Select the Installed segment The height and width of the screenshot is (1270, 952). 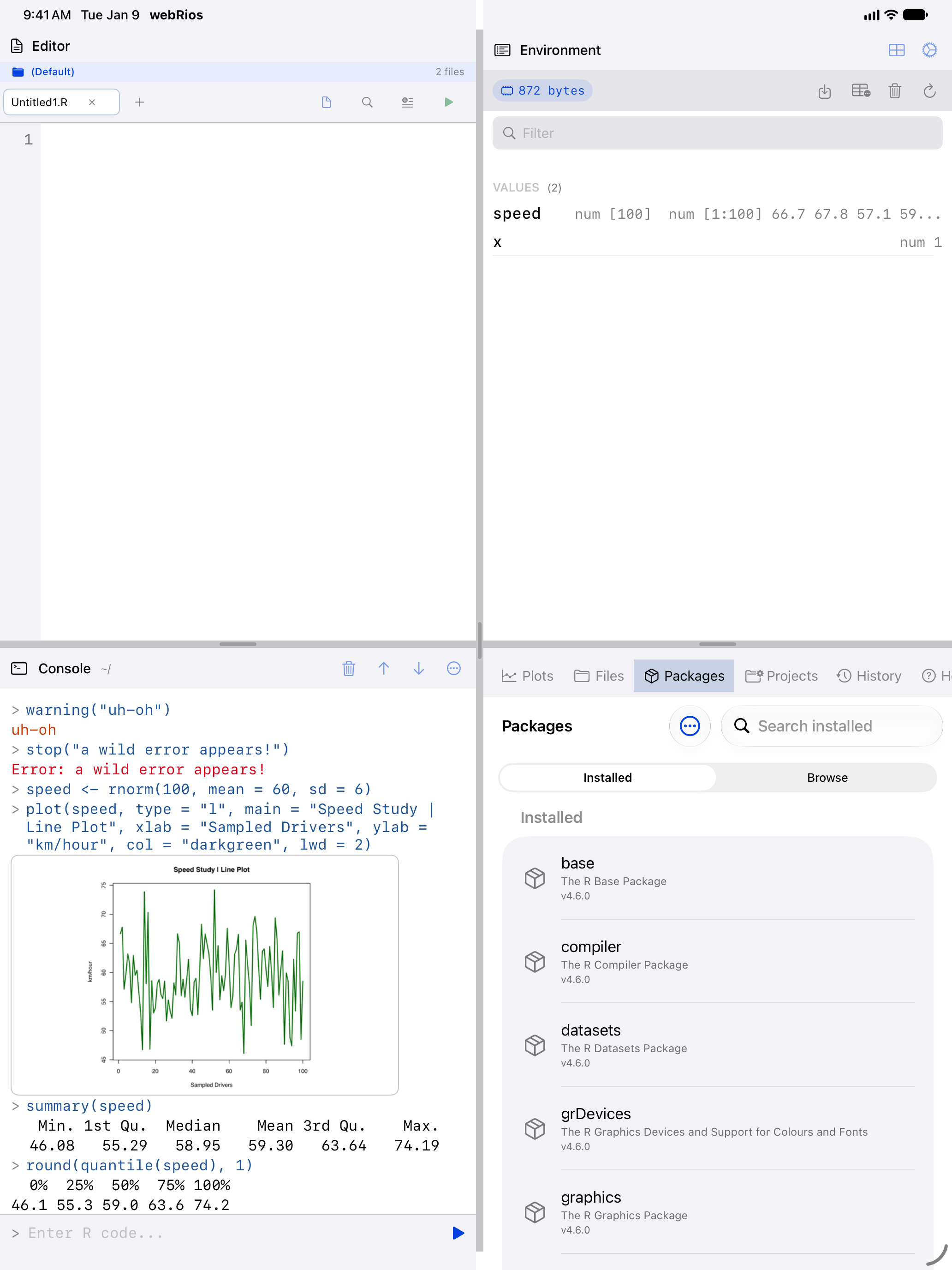[608, 778]
